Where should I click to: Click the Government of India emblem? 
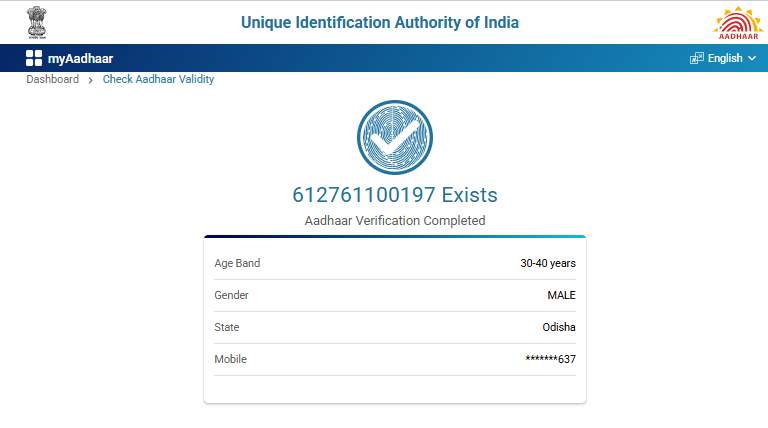(x=37, y=22)
